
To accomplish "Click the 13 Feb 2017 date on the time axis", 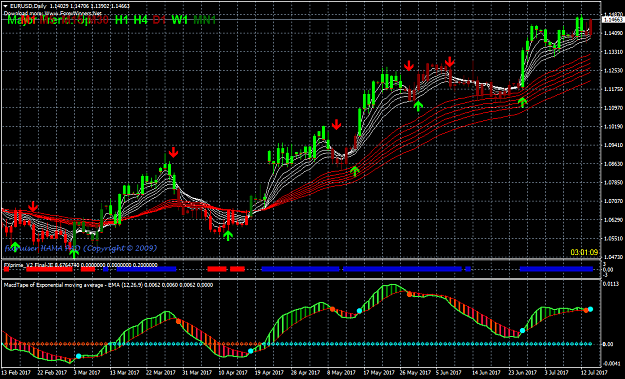I will tap(16, 373).
